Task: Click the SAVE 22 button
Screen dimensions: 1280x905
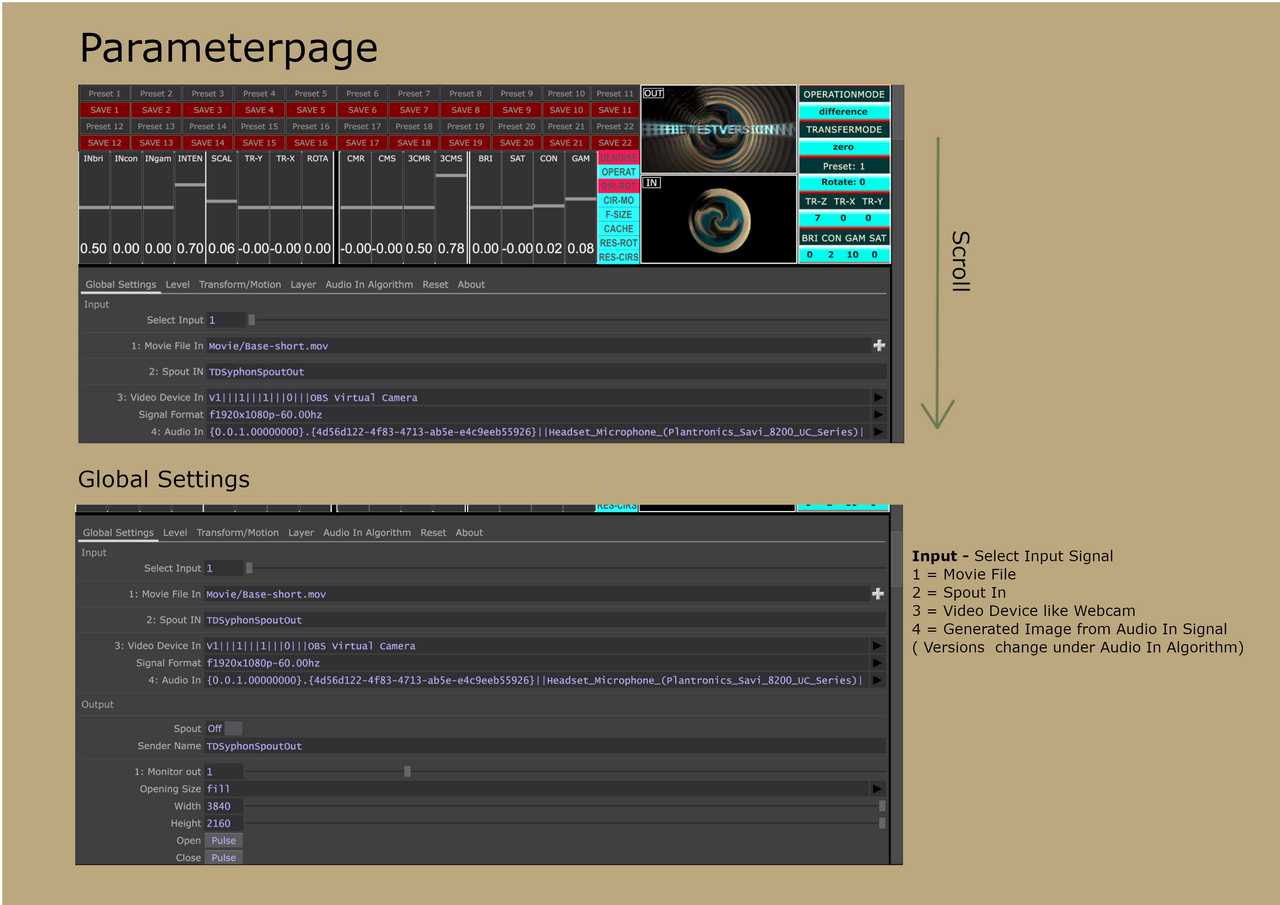Action: (615, 143)
